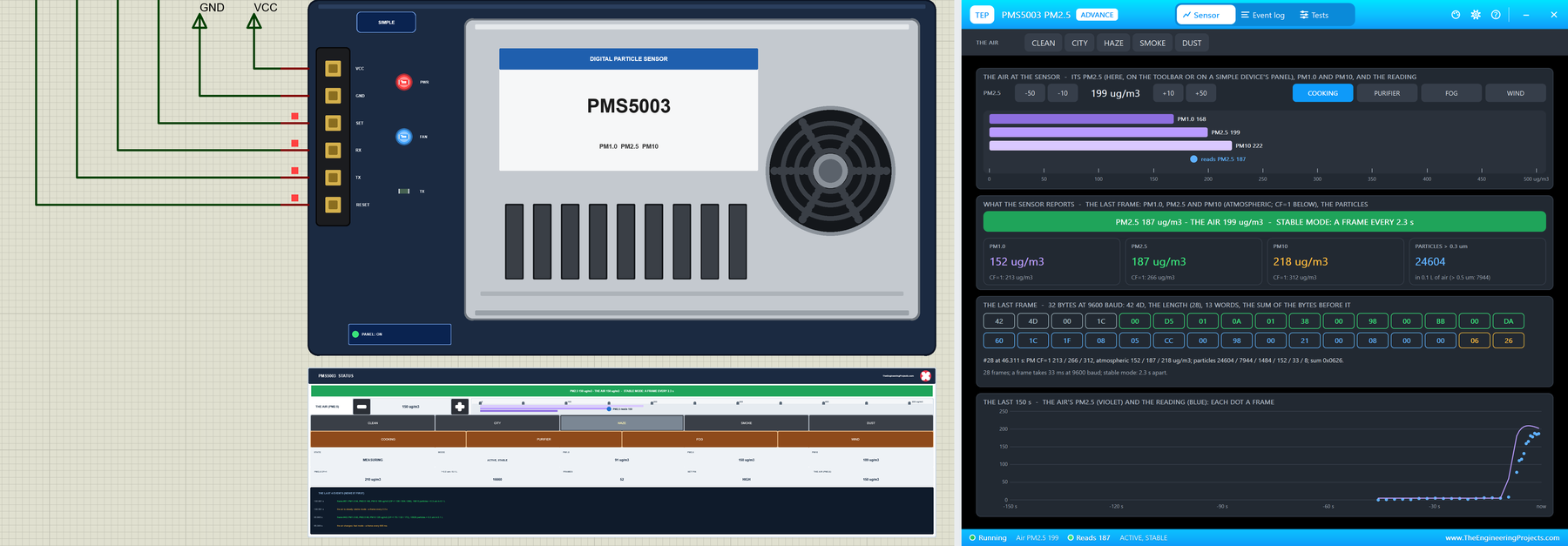This screenshot has width=1568, height=546.
Task: Open the theme palette icon
Action: (1456, 15)
